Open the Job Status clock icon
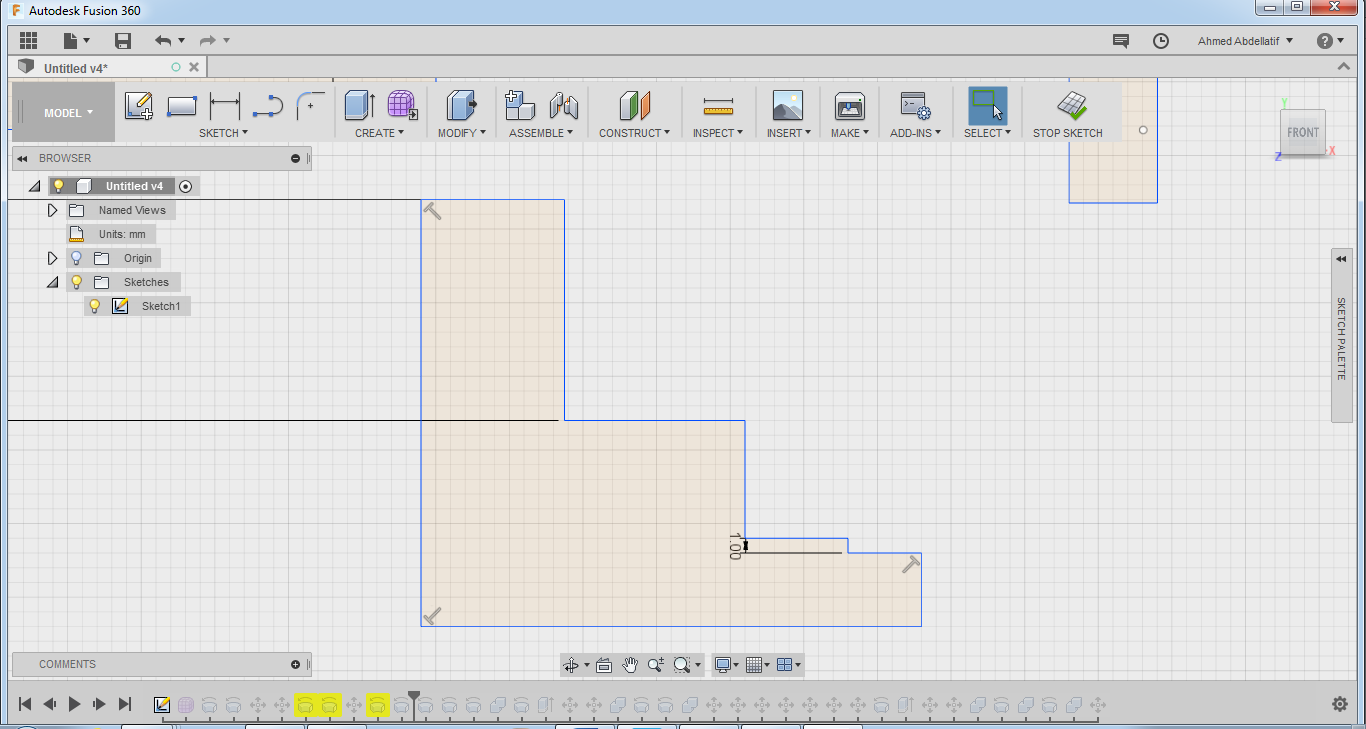The image size is (1366, 729). [1161, 41]
